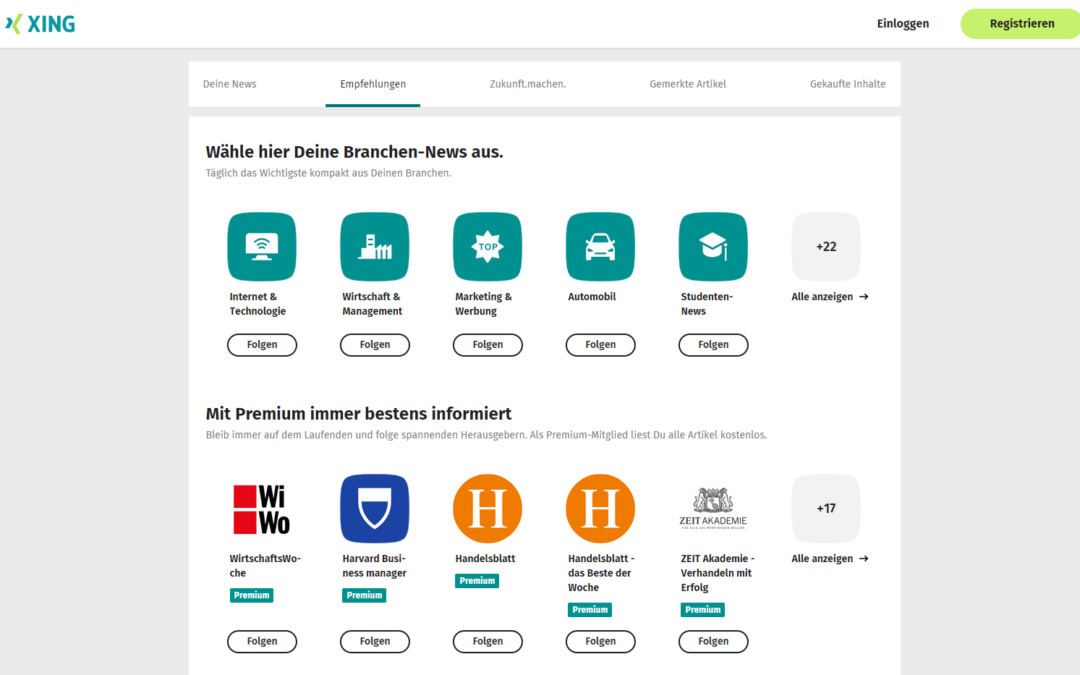Click the Internet & Technologie label
1080x675 pixels.
[258, 304]
